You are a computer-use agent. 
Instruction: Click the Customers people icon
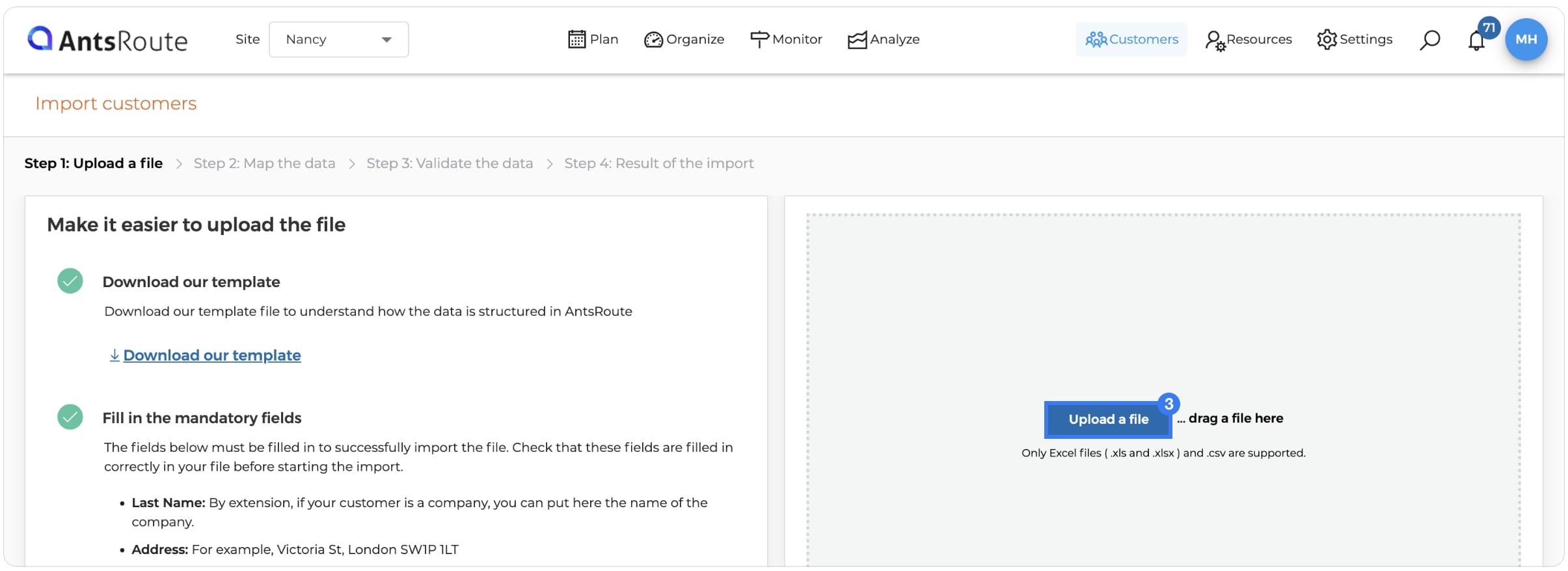pyautogui.click(x=1096, y=40)
